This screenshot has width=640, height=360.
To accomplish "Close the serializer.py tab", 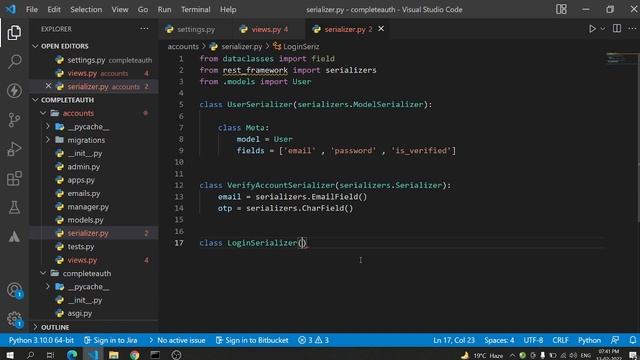I will click(381, 29).
